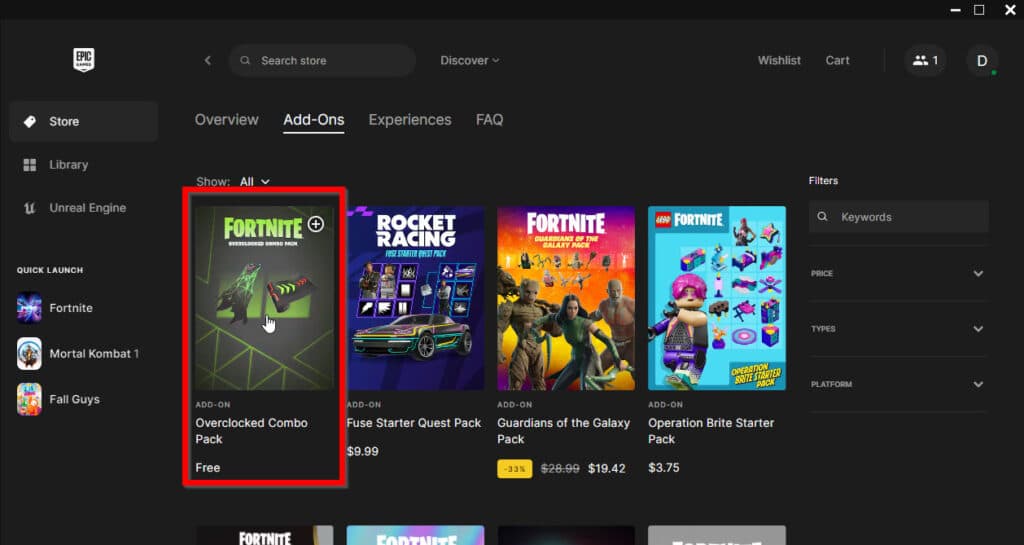
Task: Switch to the Experiences tab
Action: [x=409, y=120]
